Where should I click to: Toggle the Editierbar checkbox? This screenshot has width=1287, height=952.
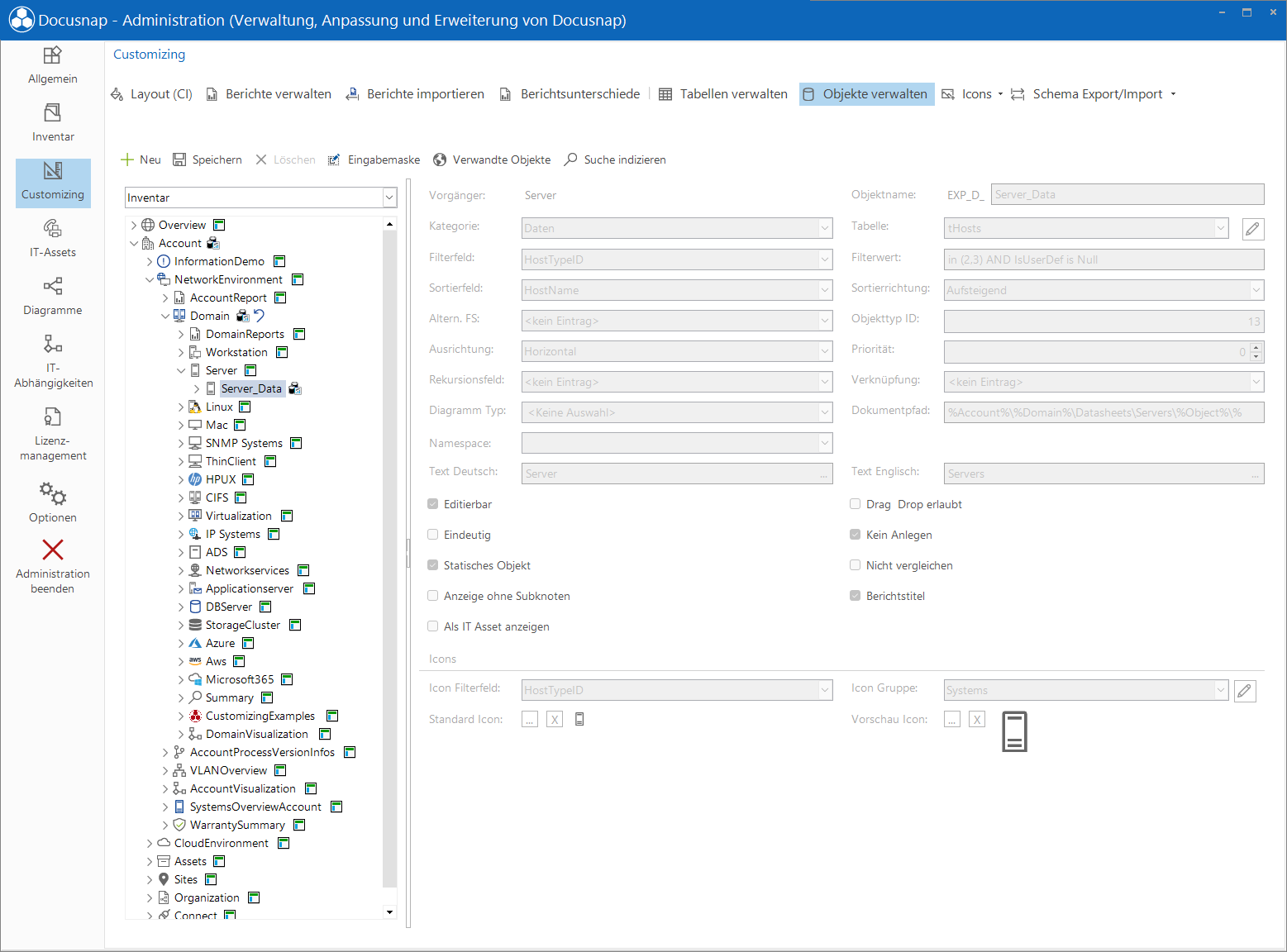432,504
